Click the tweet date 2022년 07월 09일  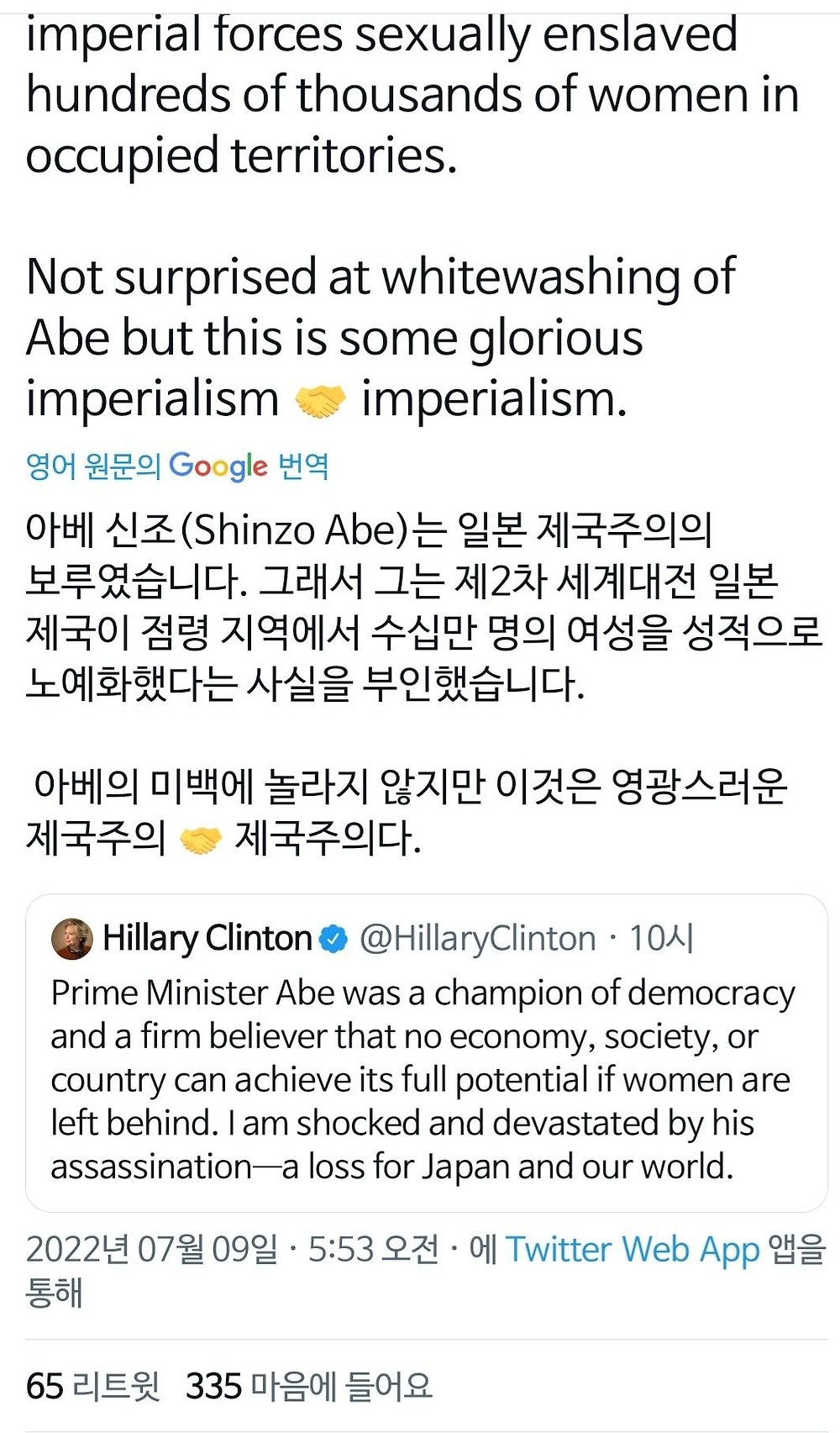pos(151,1249)
